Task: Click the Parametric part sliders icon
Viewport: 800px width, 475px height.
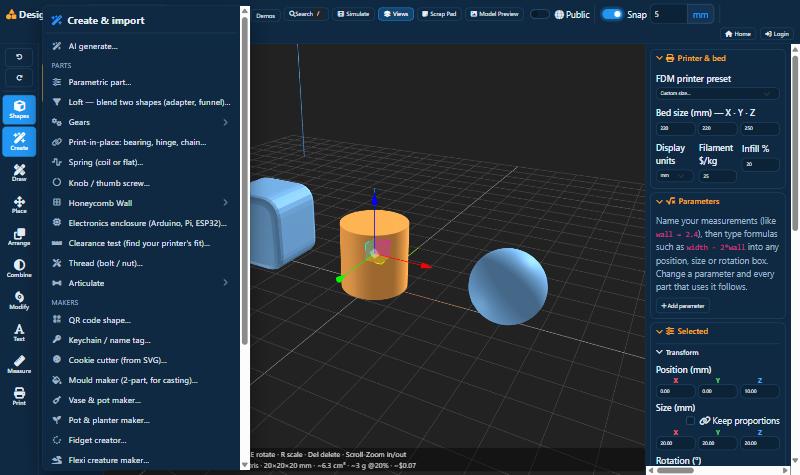Action: point(57,82)
